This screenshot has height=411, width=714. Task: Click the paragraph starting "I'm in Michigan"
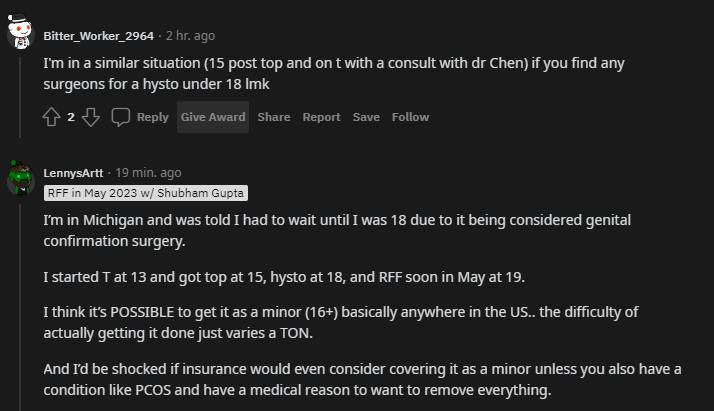[x=337, y=230]
